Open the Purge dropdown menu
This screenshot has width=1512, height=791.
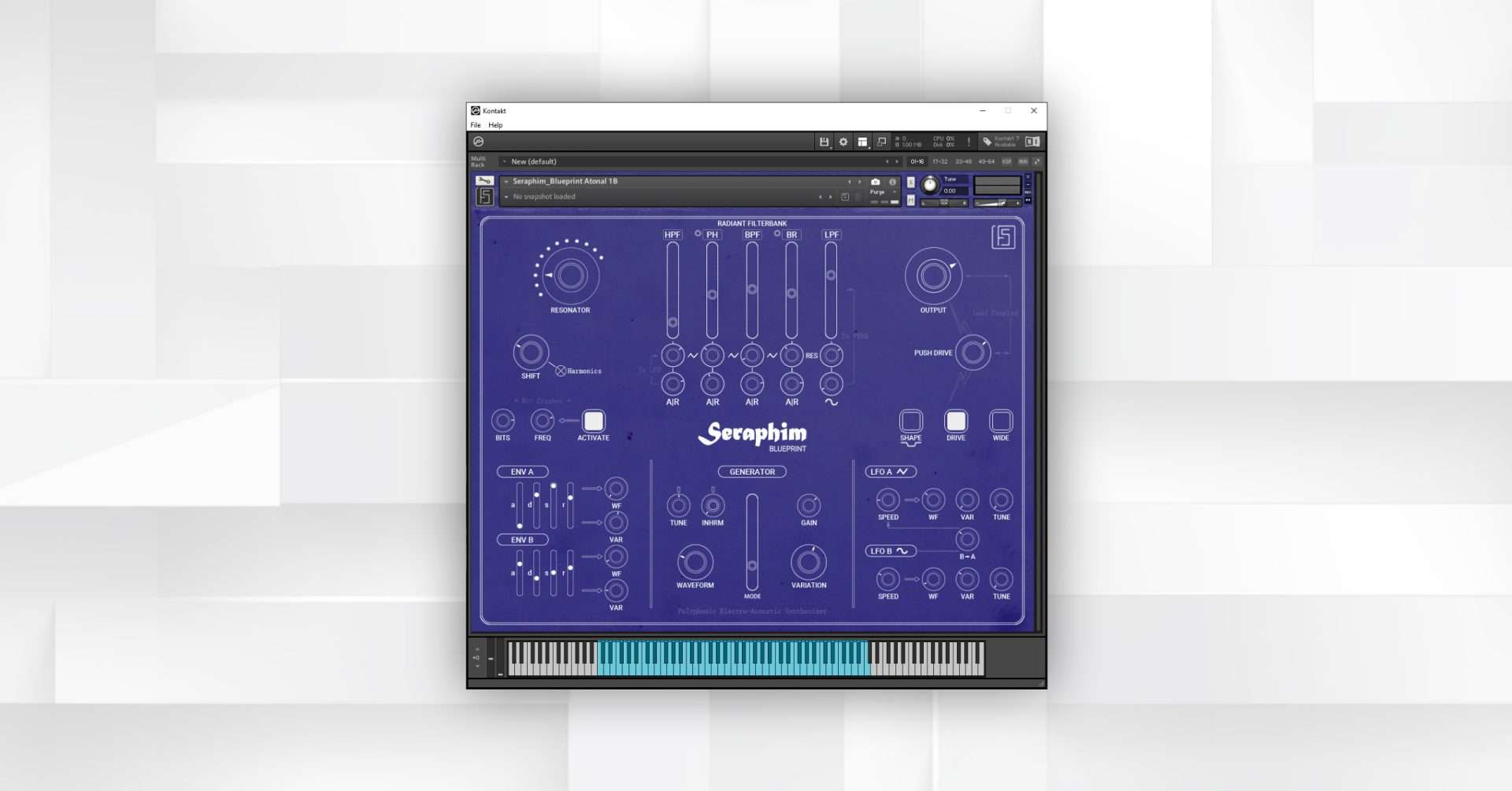[x=883, y=192]
